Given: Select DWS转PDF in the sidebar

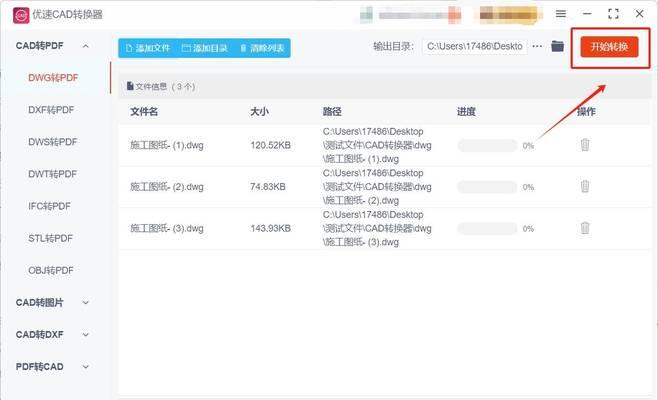Looking at the screenshot, I should 53,142.
